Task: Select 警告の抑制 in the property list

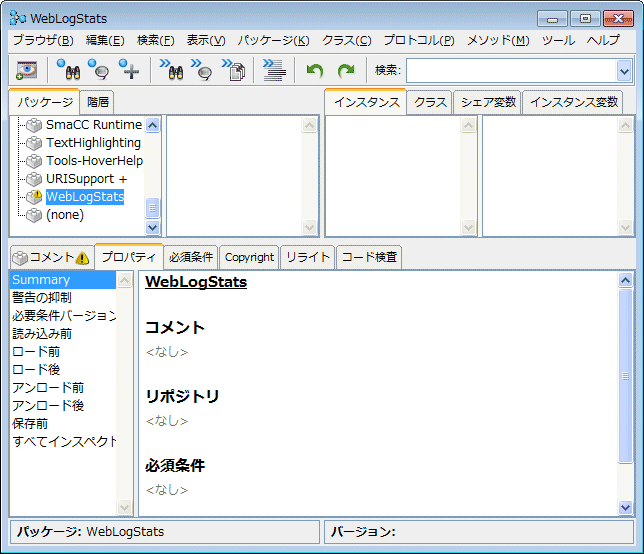Action: coord(42,298)
